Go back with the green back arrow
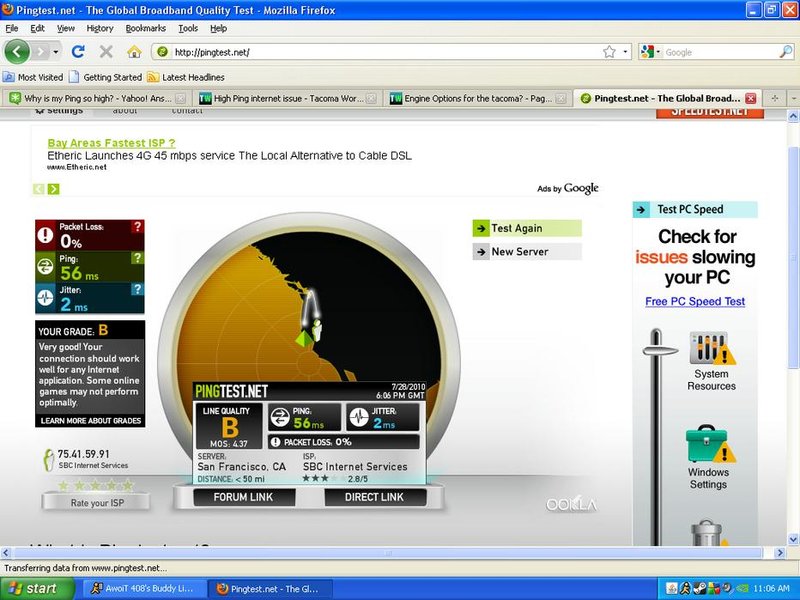Screen dimensions: 800x600 [17, 52]
